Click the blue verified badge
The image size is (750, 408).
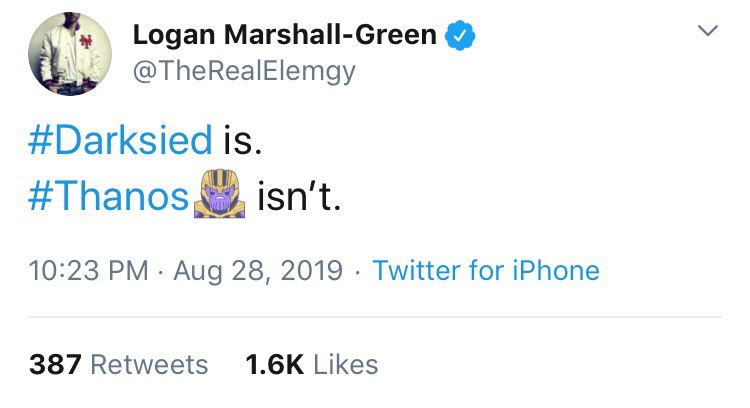coord(459,36)
